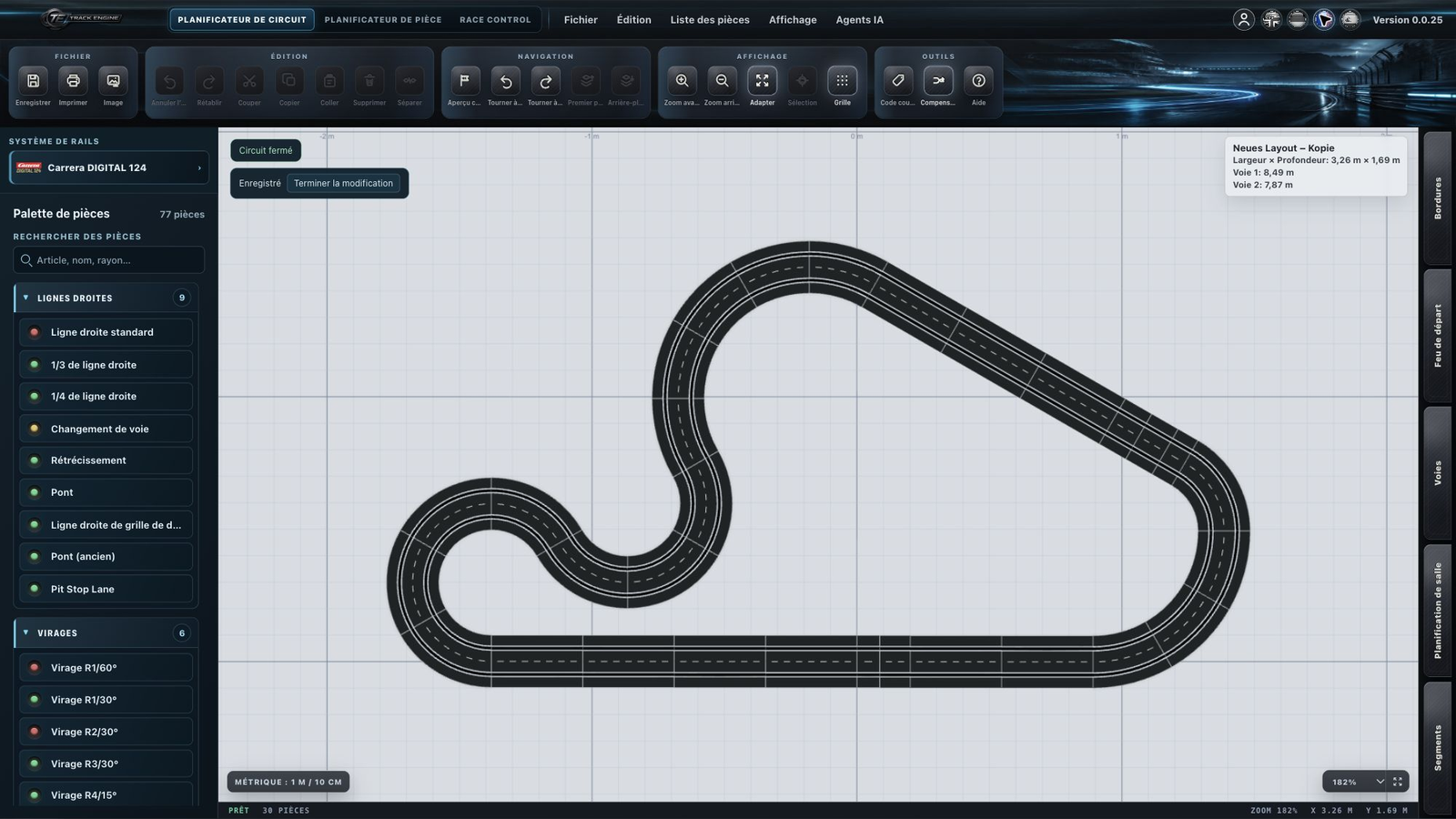The image size is (1456, 819).
Task: Click the Circuit fermé badge
Action: [266, 150]
